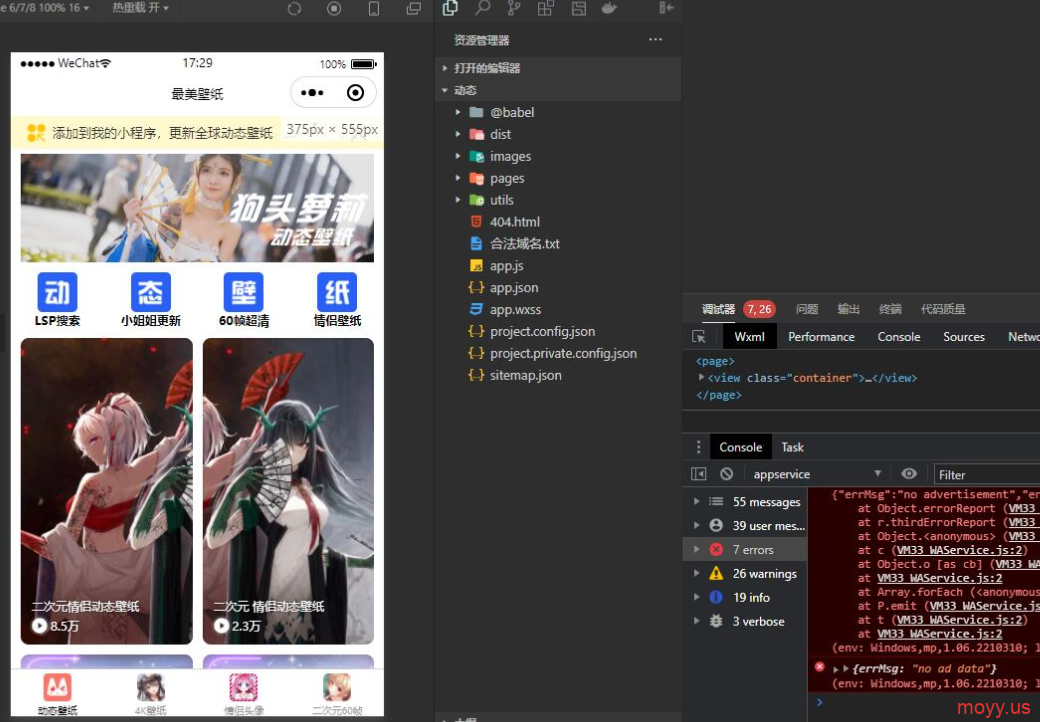The image size is (1040, 722).
Task: Clear the console with the ban icon
Action: [727, 474]
